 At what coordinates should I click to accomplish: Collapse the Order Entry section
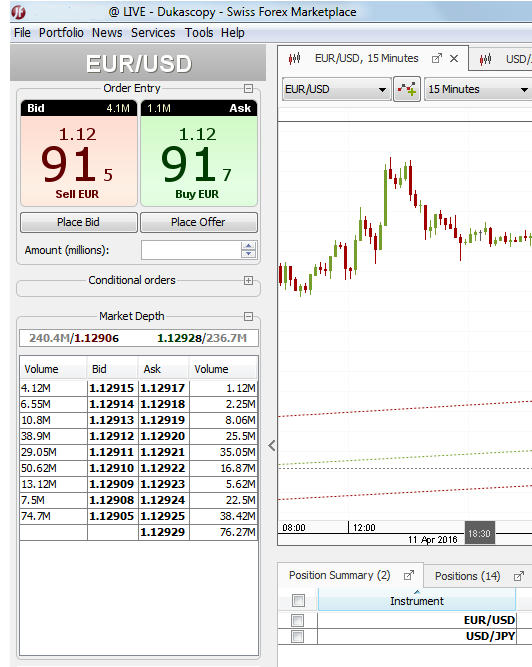point(248,88)
